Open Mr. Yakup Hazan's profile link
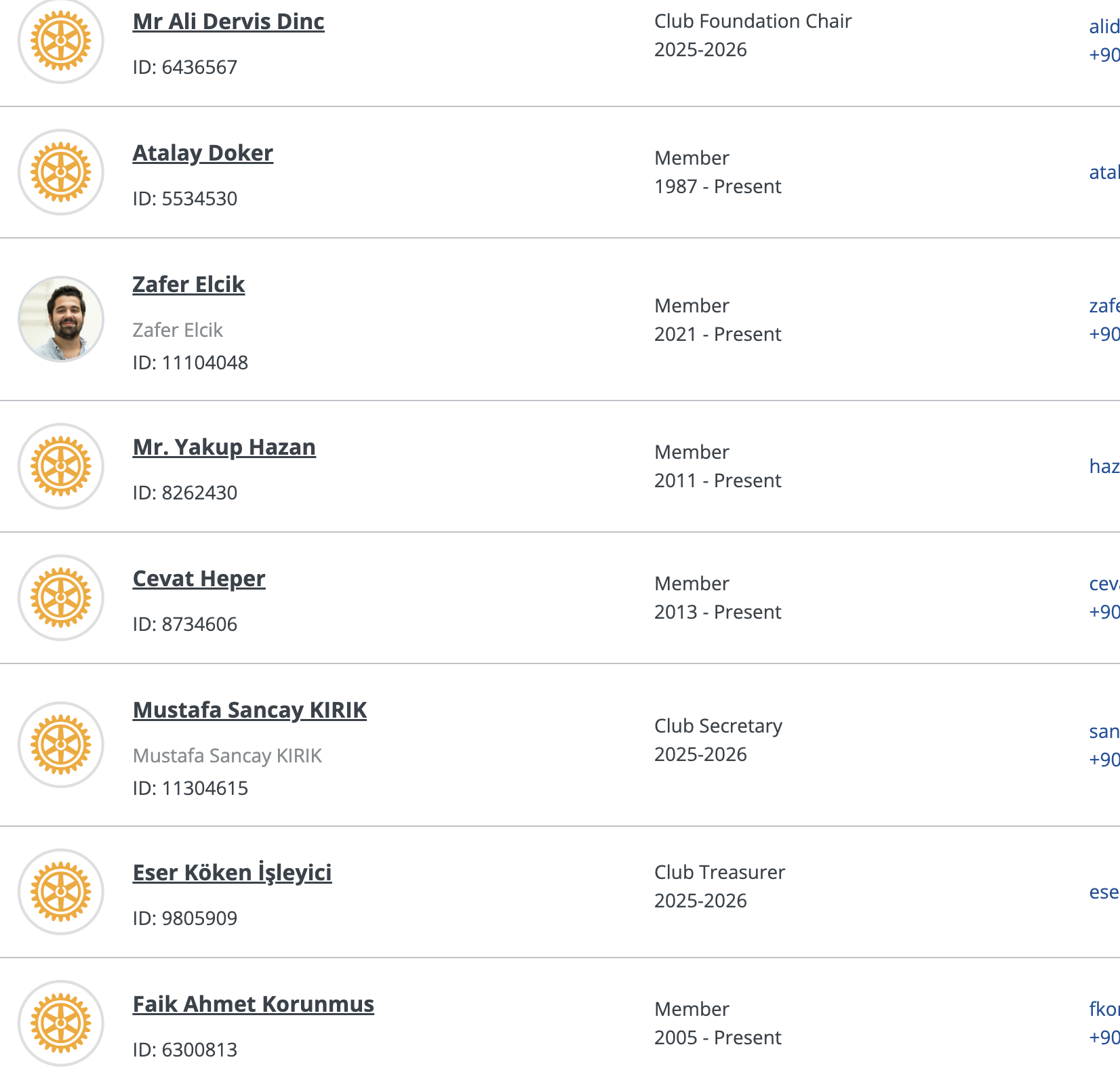1120x1087 pixels. [x=224, y=447]
